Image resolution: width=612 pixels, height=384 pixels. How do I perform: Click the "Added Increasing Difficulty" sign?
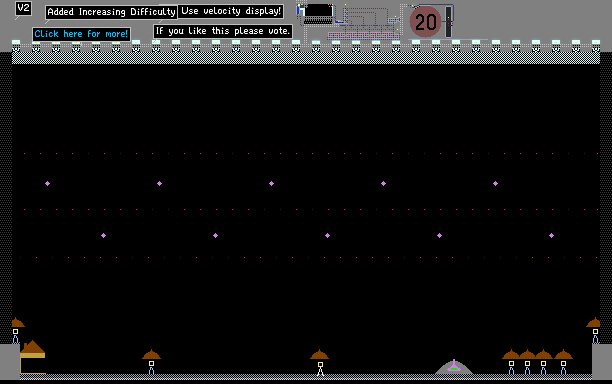tap(111, 12)
